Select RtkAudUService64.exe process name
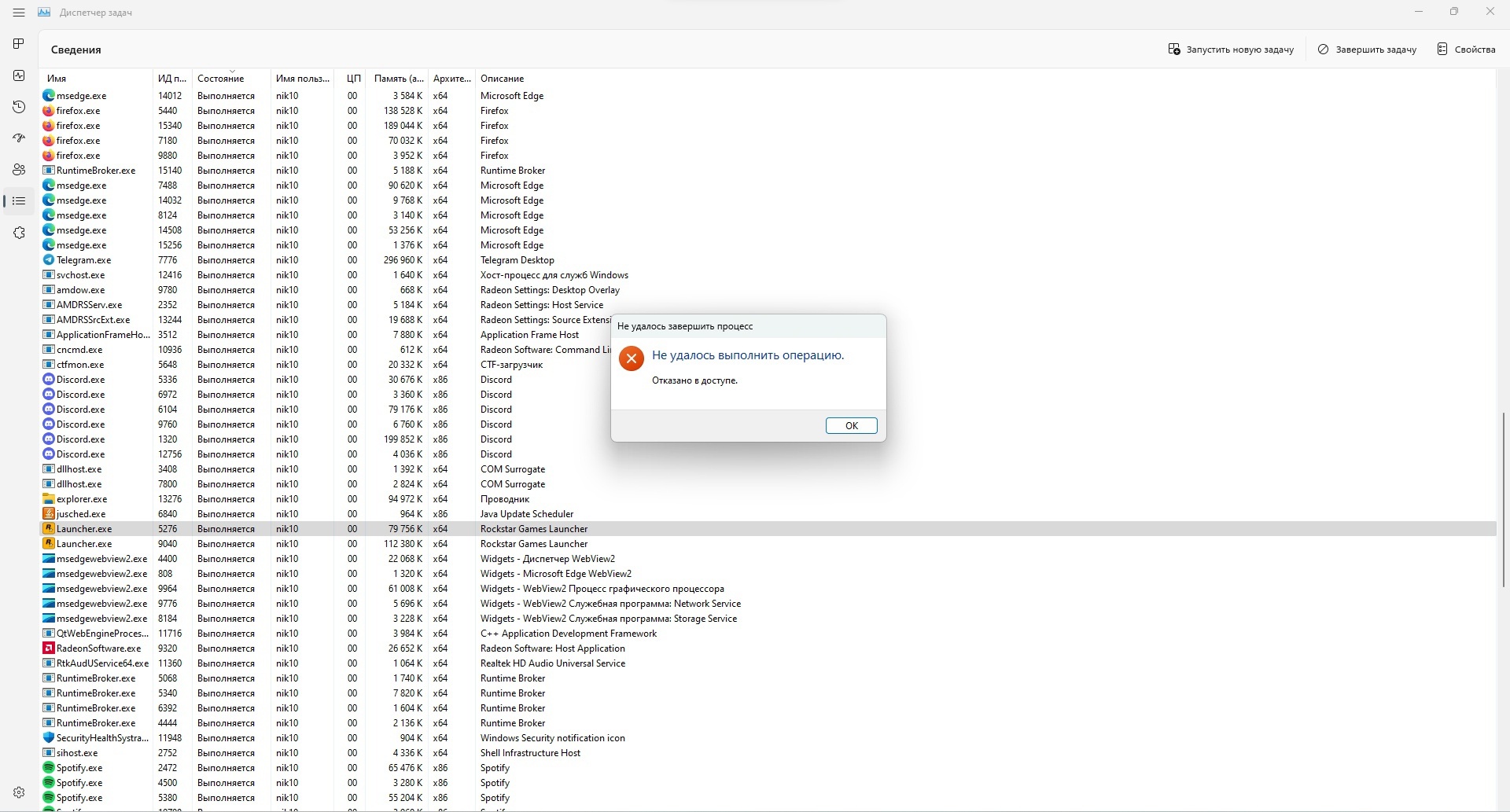The height and width of the screenshot is (812, 1510). click(102, 663)
